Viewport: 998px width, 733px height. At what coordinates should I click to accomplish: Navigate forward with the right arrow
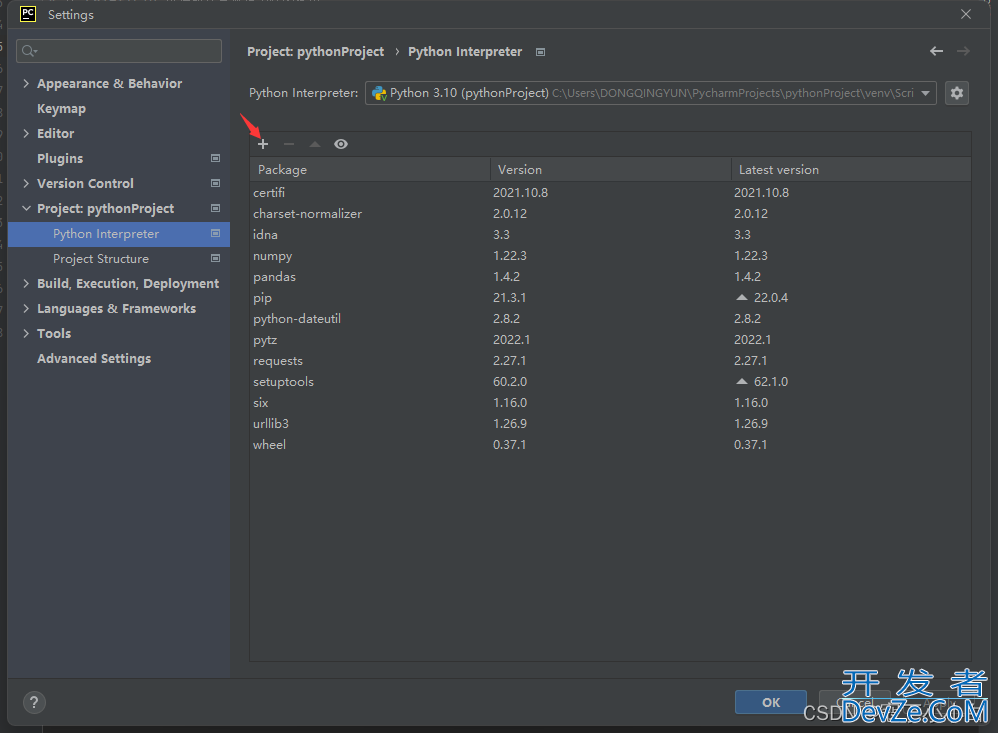pos(964,51)
